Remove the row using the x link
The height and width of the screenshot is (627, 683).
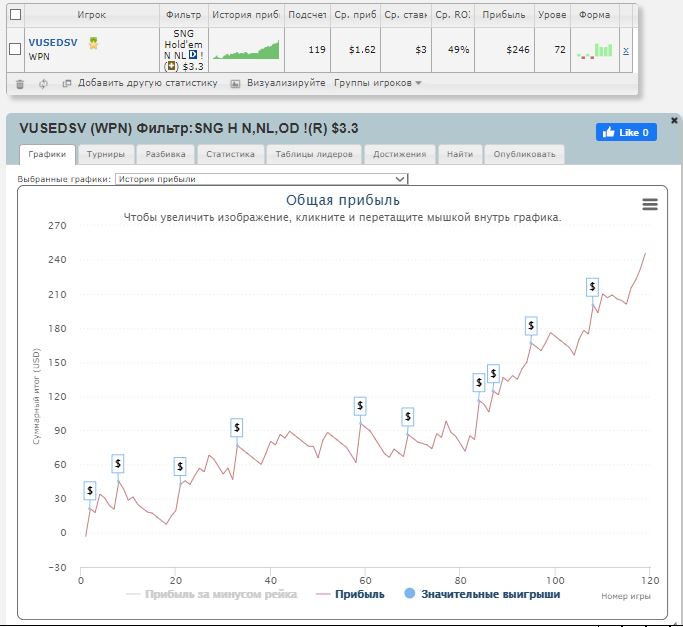click(x=626, y=50)
